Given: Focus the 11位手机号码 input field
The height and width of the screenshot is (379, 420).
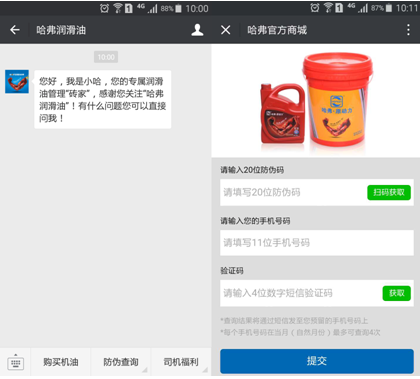Looking at the screenshot, I should (x=317, y=243).
